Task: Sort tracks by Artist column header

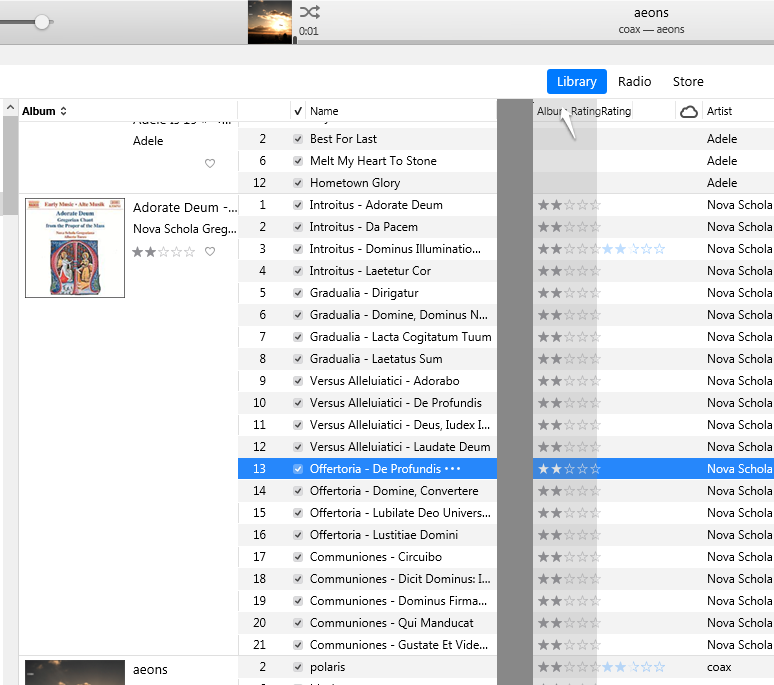Action: point(720,111)
